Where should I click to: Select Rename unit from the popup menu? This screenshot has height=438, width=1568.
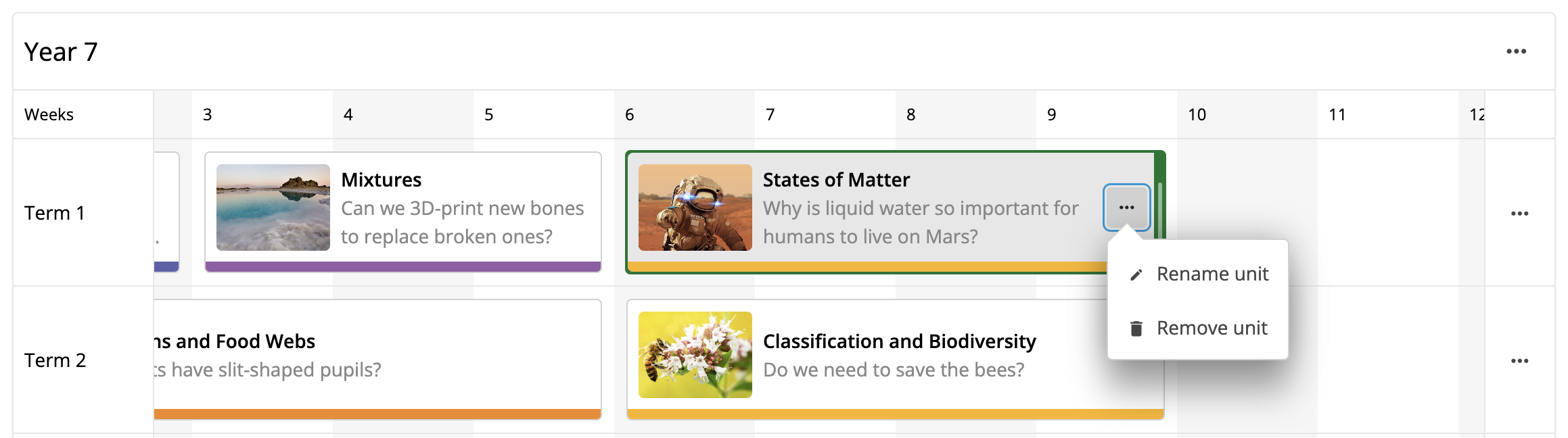pyautogui.click(x=1212, y=274)
